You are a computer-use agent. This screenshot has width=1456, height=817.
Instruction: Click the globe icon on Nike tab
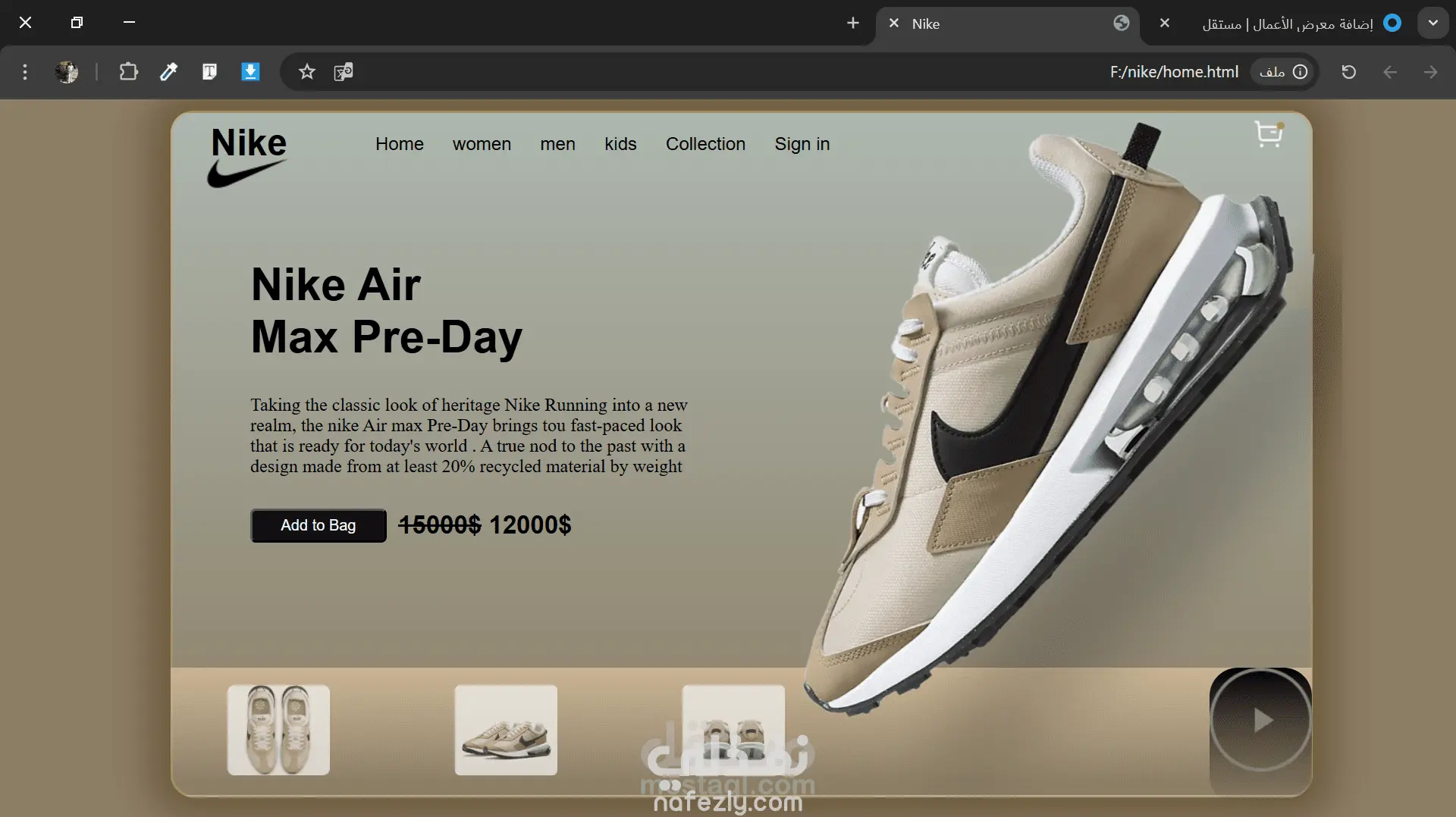1122,23
